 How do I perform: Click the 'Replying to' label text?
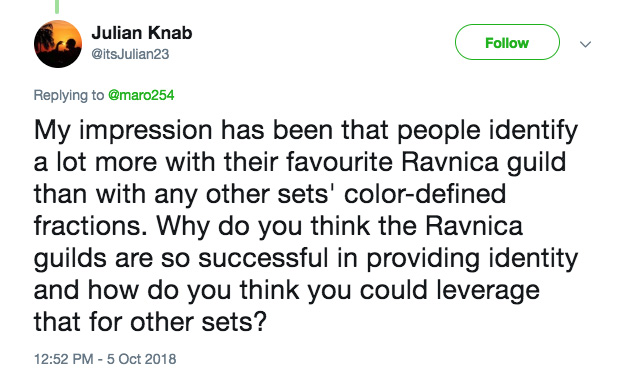(69, 95)
